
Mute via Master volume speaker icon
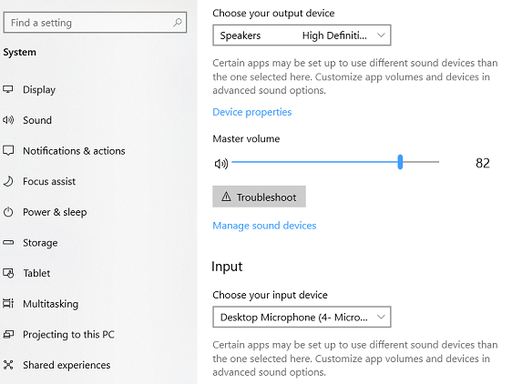221,163
